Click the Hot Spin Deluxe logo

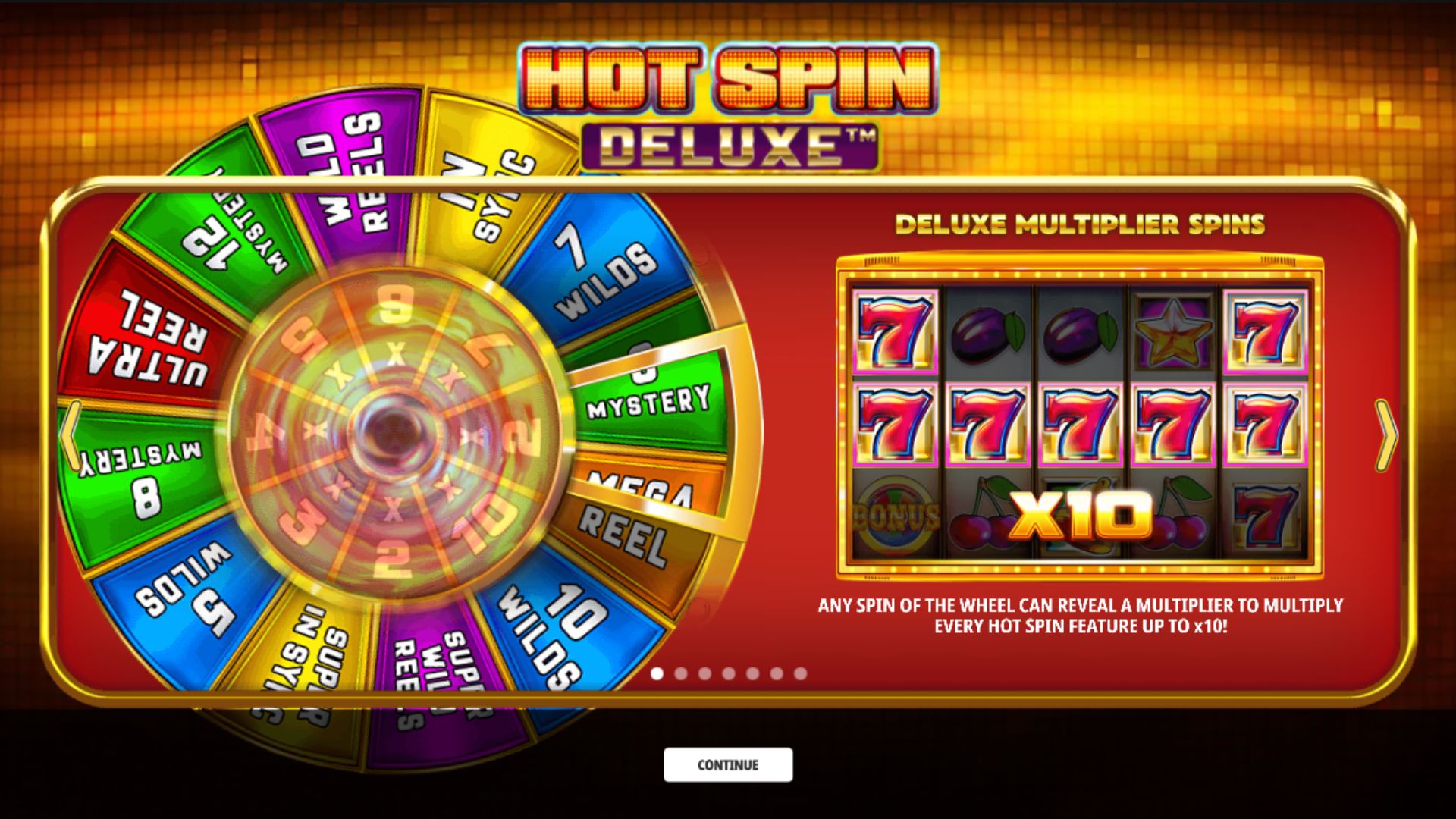(728, 108)
